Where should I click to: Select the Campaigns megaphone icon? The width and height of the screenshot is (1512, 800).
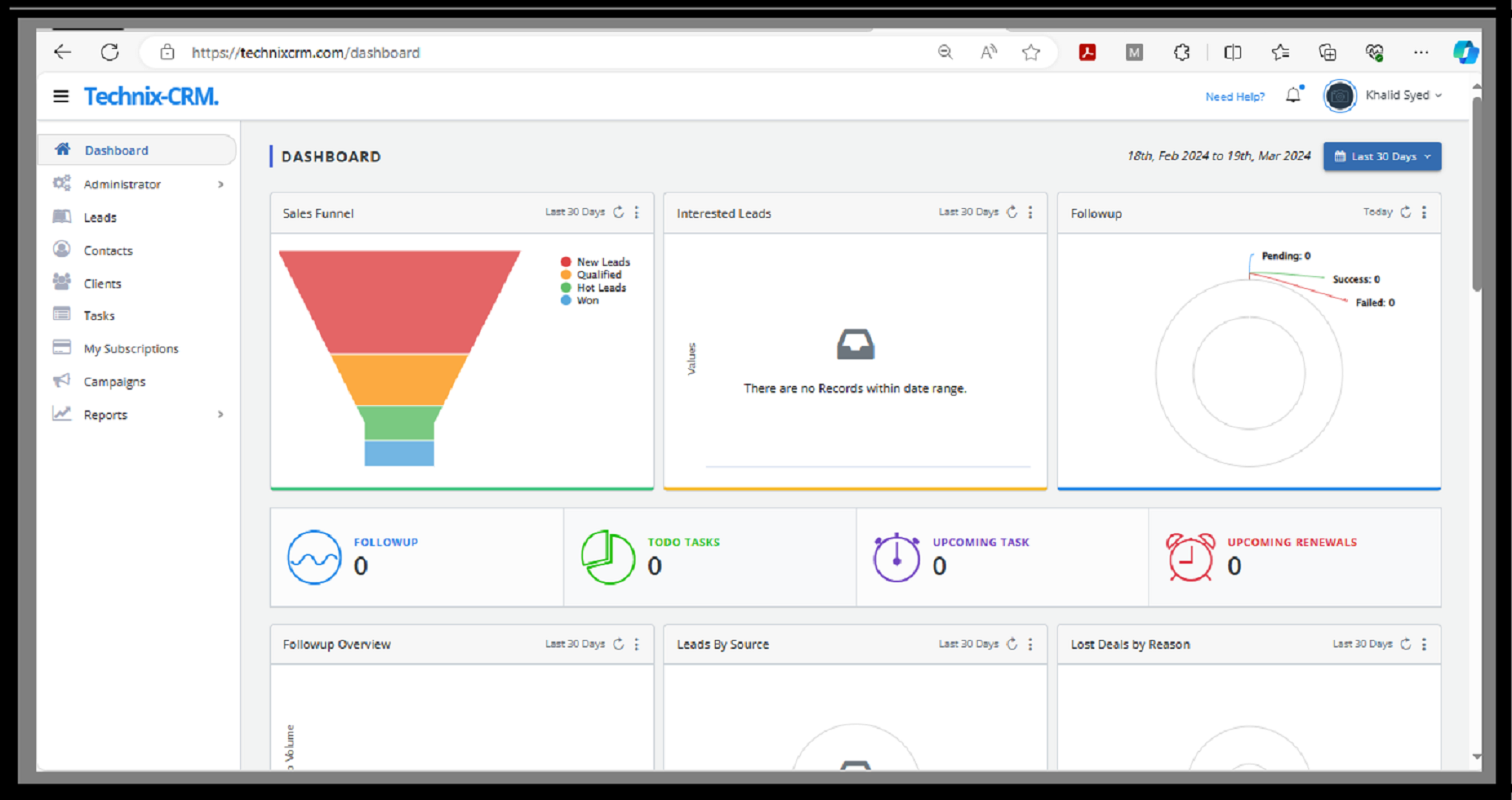(62, 381)
